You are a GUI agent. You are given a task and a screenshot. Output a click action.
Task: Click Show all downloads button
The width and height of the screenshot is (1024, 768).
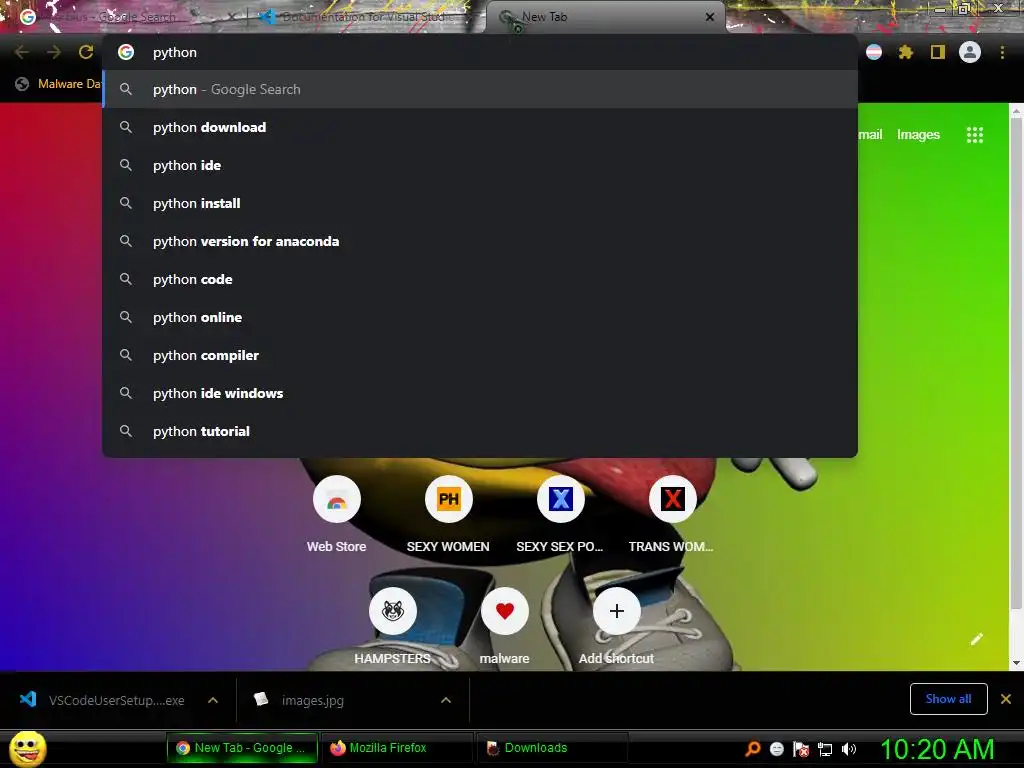pyautogui.click(x=948, y=699)
